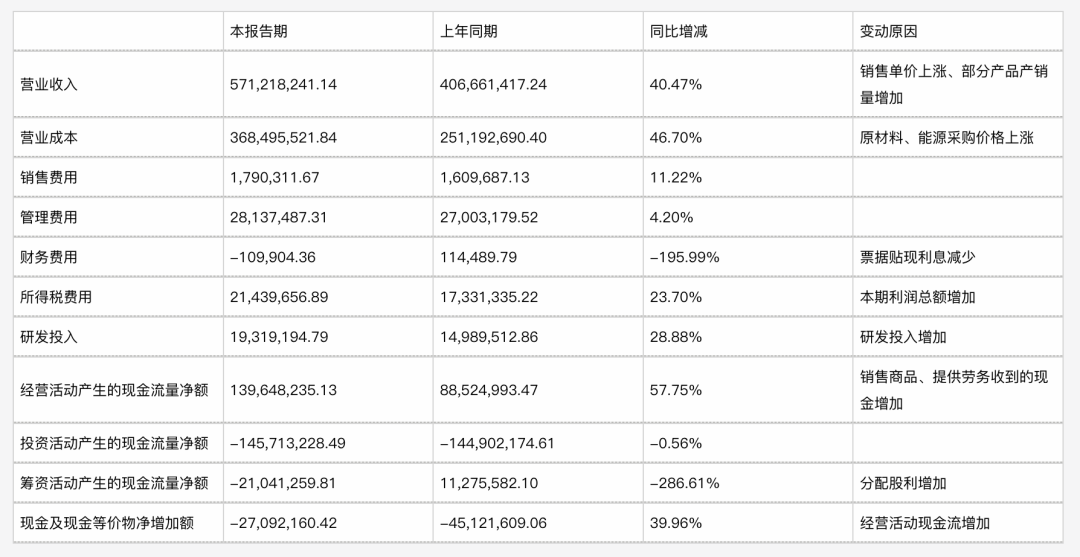Click the 上年同期 column header
Image resolution: width=1080 pixels, height=557 pixels.
point(469,31)
